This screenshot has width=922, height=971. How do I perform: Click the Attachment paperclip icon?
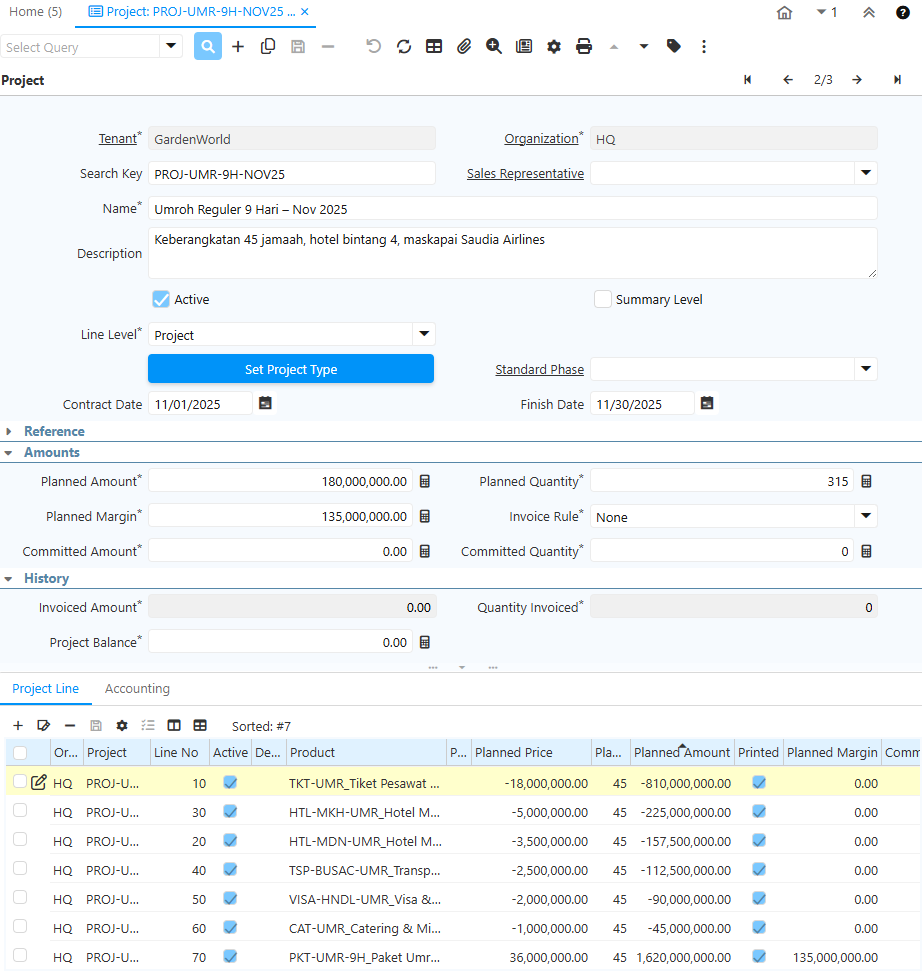coord(464,46)
